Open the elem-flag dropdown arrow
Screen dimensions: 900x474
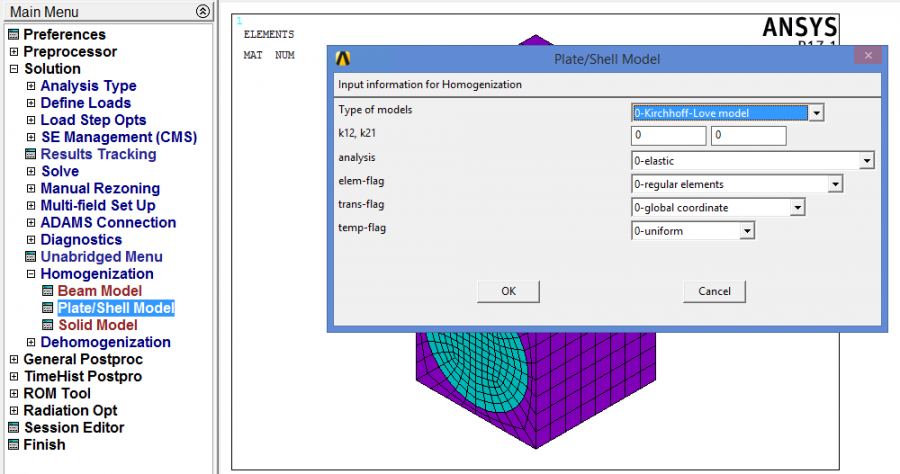point(835,184)
